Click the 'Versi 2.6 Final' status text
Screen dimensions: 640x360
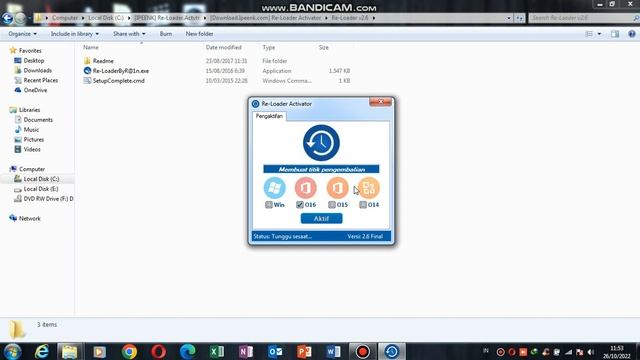(365, 236)
